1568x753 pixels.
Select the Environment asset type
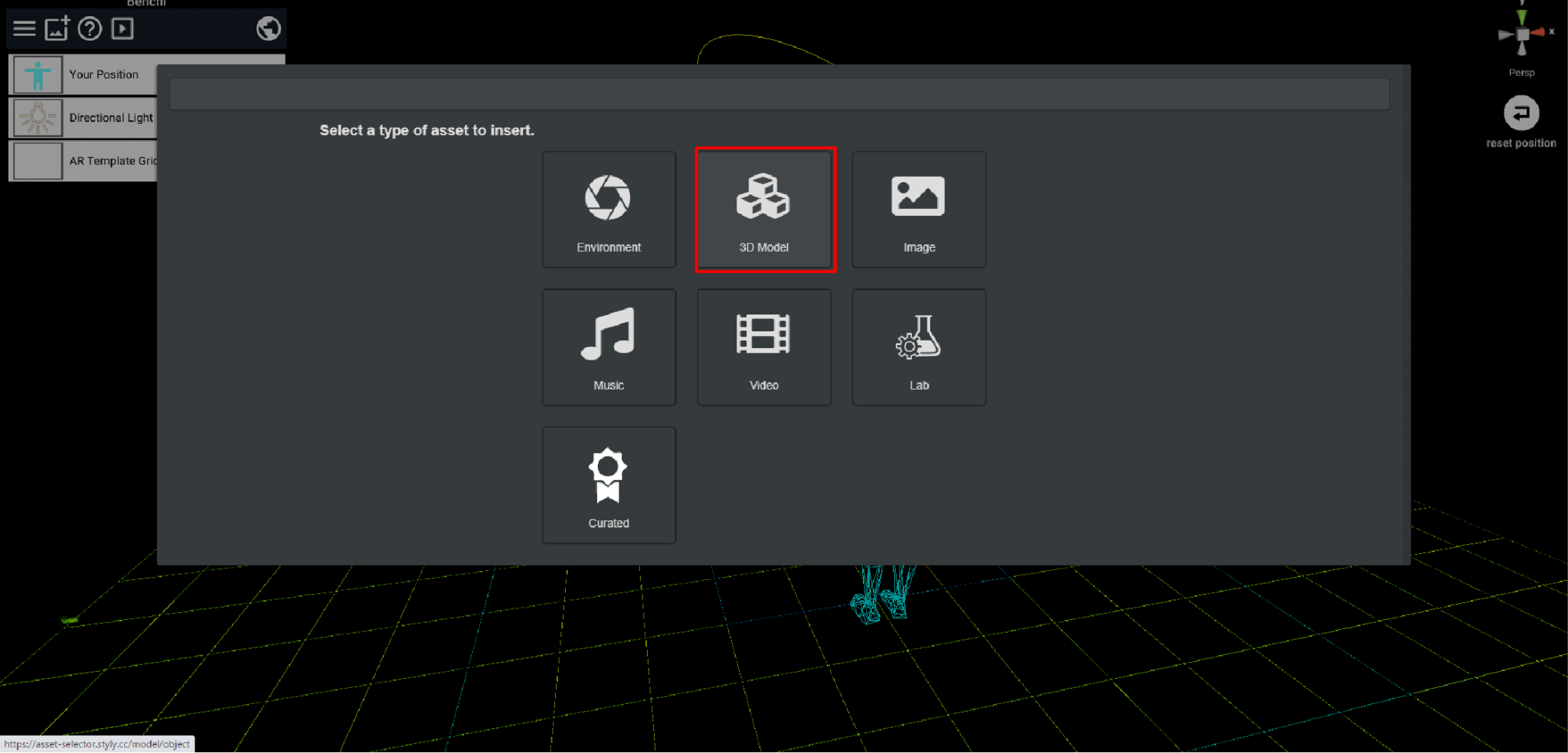tap(609, 210)
